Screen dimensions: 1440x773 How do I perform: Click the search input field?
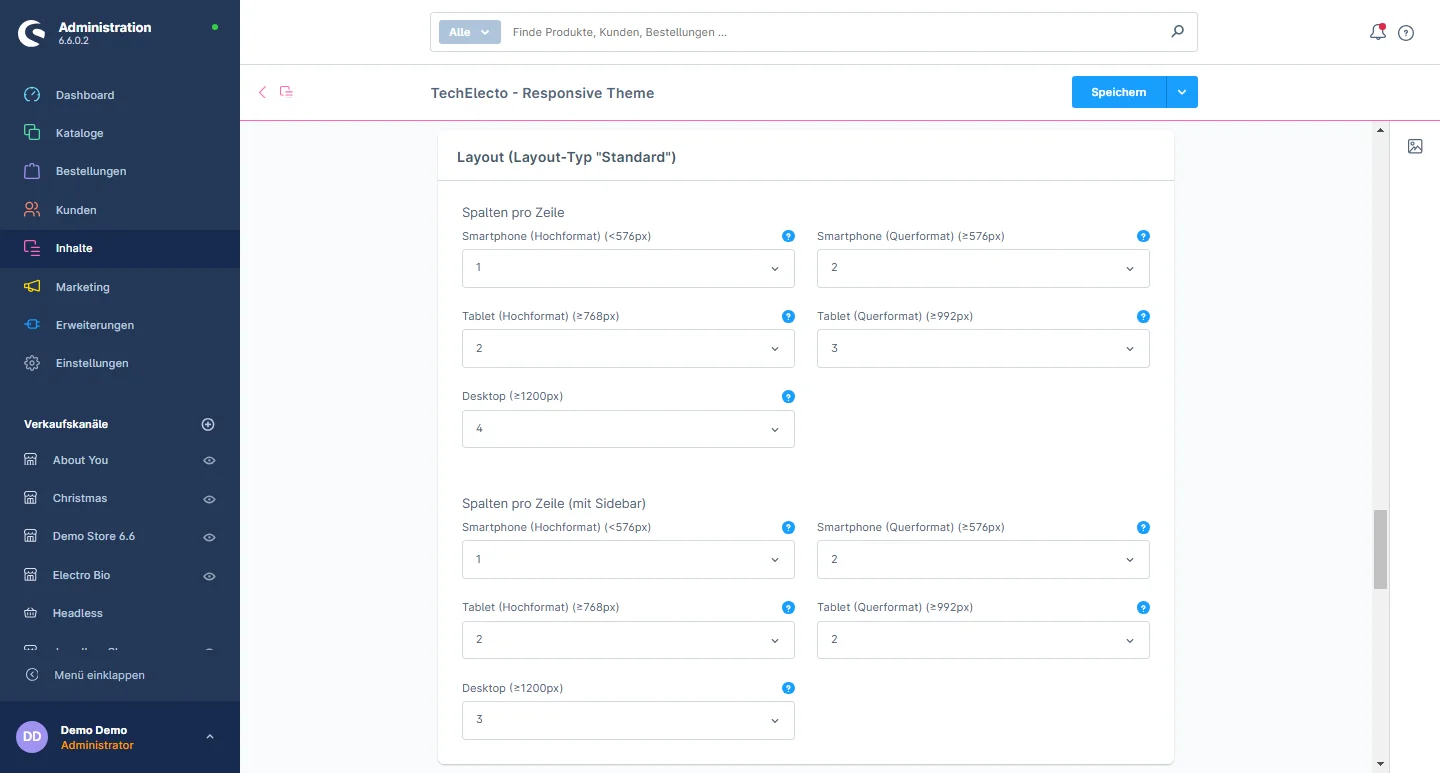pyautogui.click(x=830, y=32)
